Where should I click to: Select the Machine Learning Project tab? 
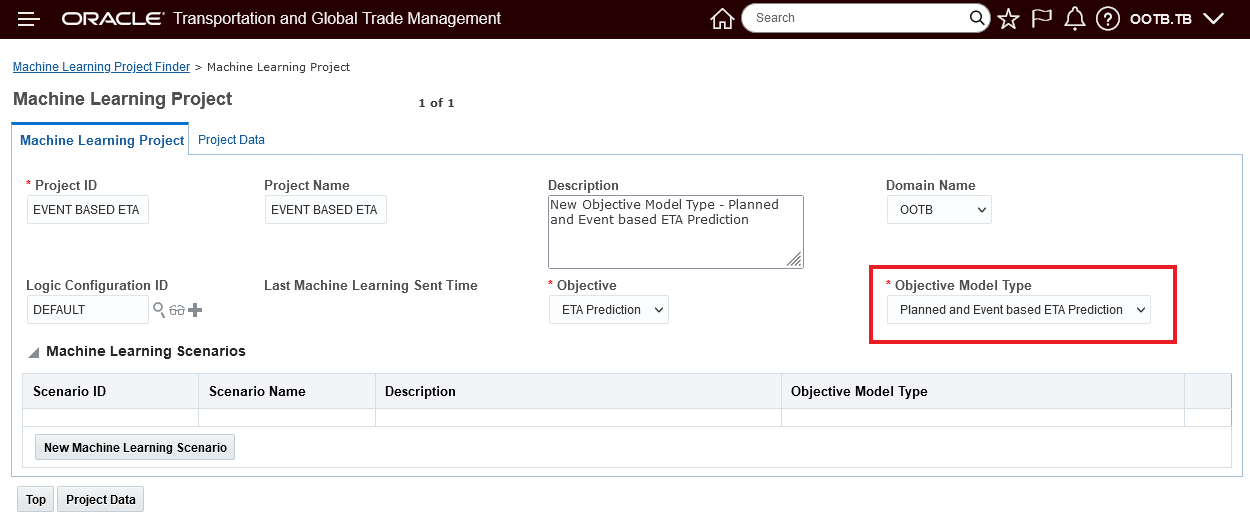(102, 140)
